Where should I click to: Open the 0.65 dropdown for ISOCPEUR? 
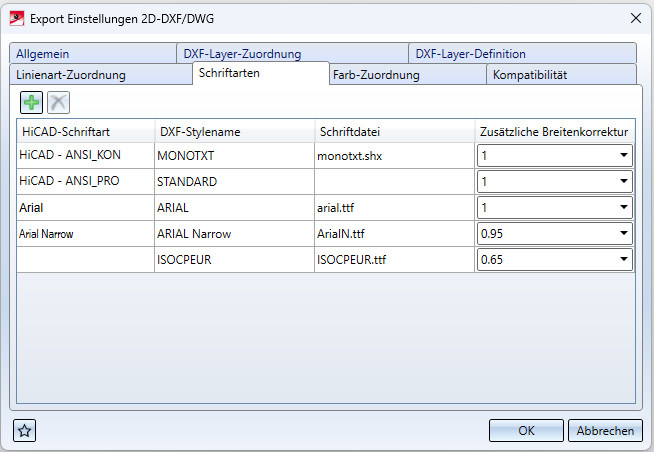coord(623,259)
